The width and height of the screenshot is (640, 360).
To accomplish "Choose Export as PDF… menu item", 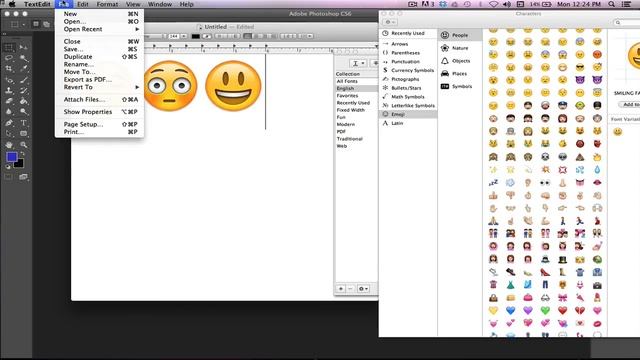I will tap(99, 80).
